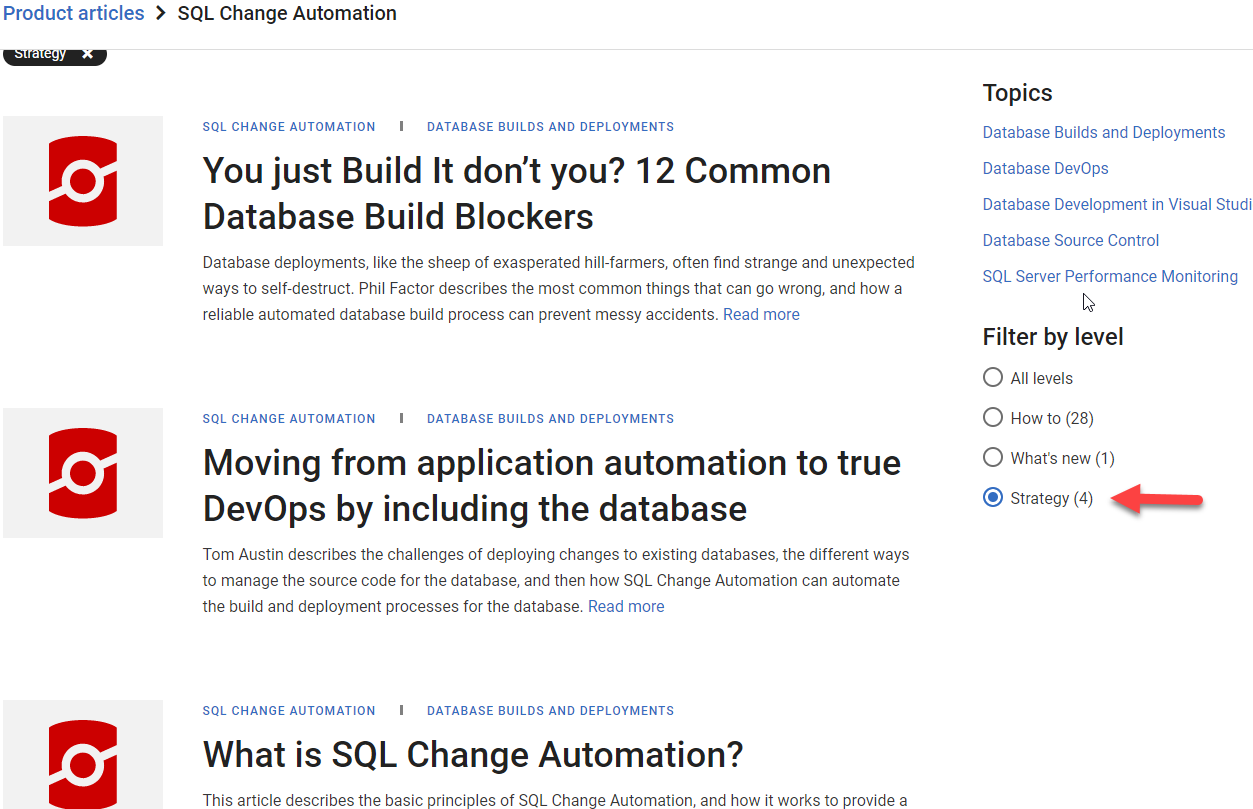Click the database icon beside Build Blockers article
Viewport: 1253px width, 809px height.
pos(83,181)
